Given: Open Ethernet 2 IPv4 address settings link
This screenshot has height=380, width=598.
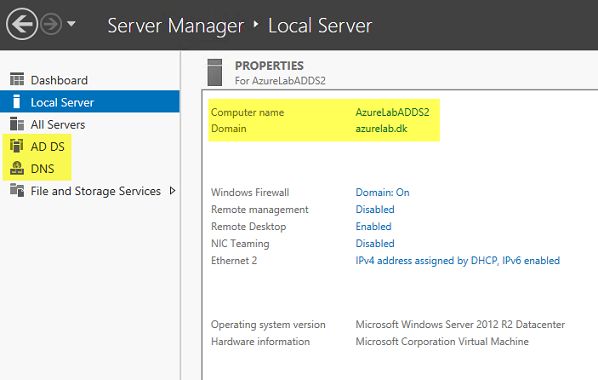Looking at the screenshot, I should (x=458, y=261).
